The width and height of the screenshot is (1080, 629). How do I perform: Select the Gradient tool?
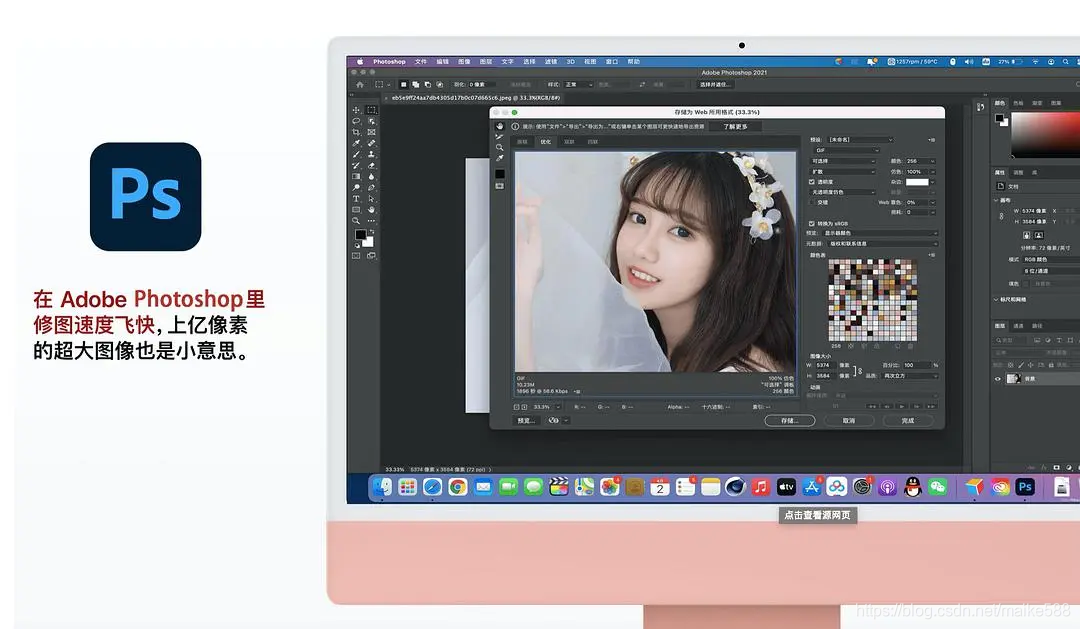pyautogui.click(x=356, y=176)
